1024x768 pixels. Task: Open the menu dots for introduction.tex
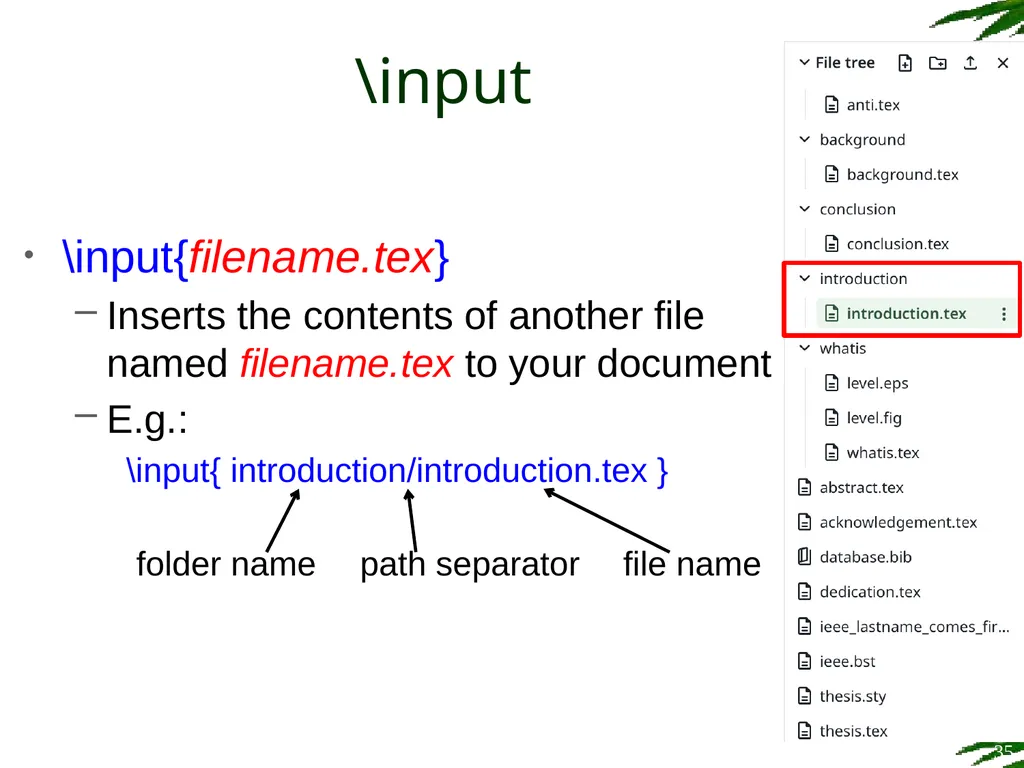[1004, 314]
